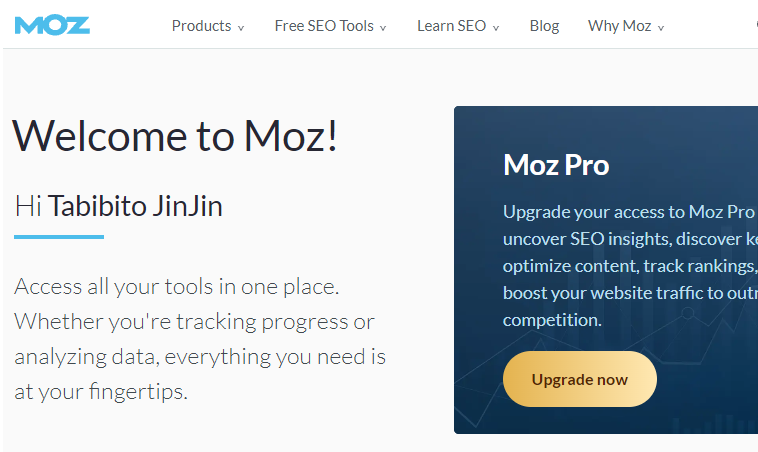Screen dimensions: 758x452
Task: Click the 'competition.' line in Moz Pro card
Action: 552,320
